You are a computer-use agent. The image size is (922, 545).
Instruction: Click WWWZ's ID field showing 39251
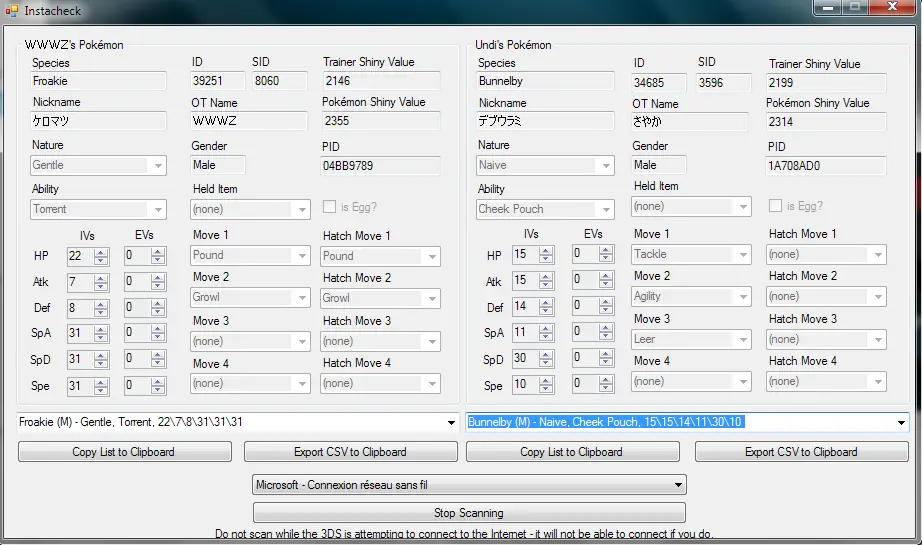coord(218,81)
